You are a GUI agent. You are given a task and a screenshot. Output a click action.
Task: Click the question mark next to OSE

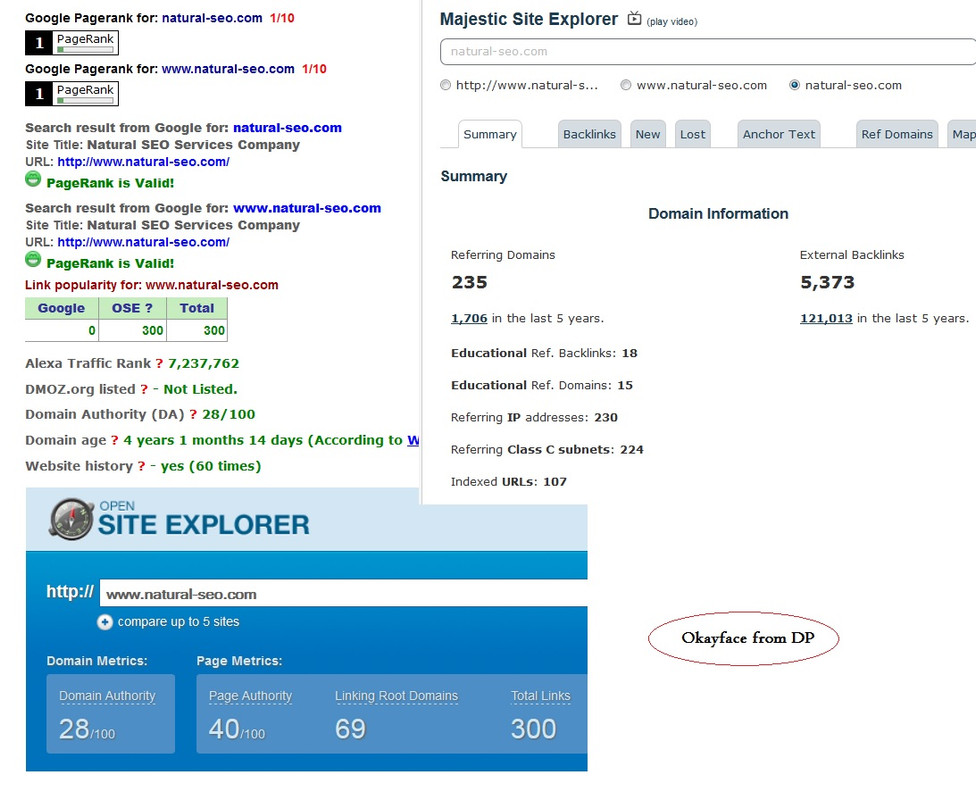coord(149,308)
